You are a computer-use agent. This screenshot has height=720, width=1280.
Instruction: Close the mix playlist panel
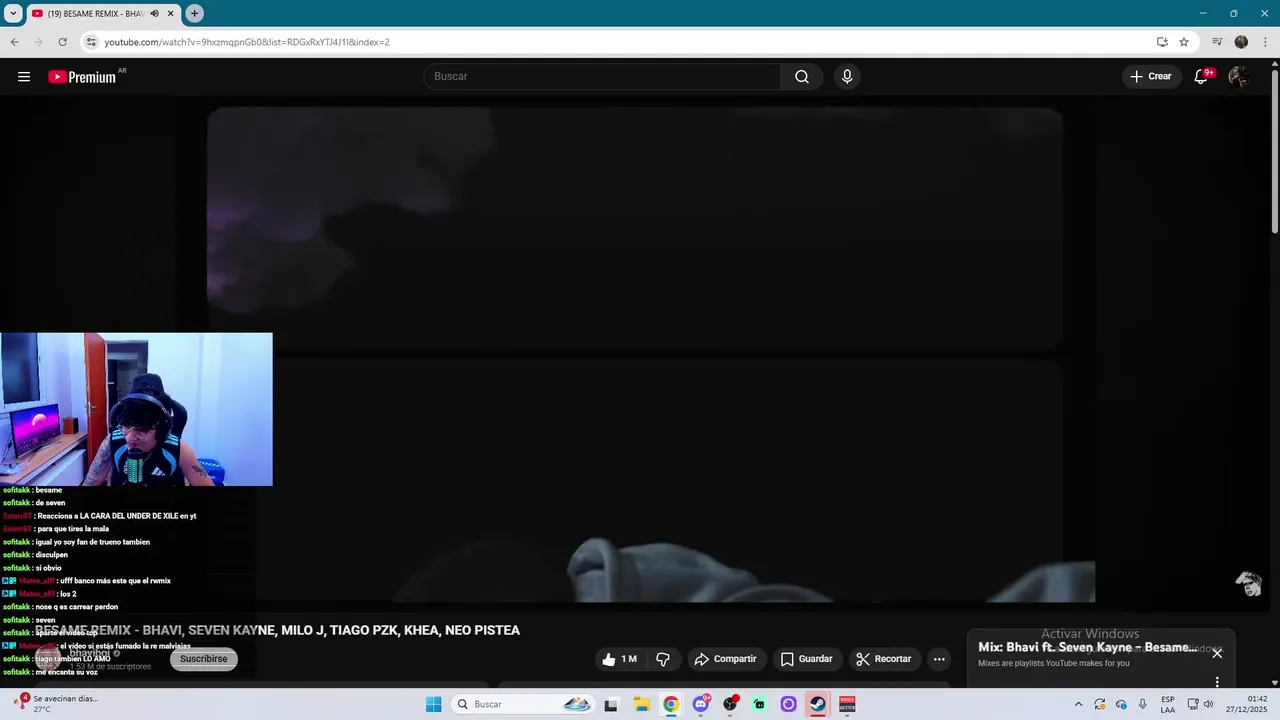click(x=1217, y=653)
